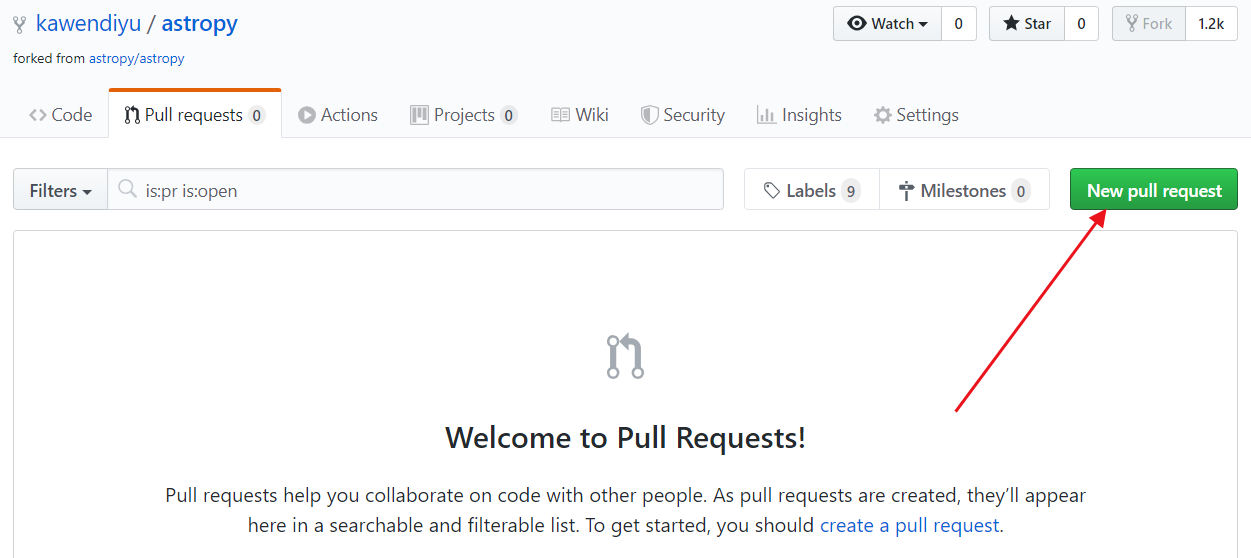Click the Pull requests count badge
The height and width of the screenshot is (558, 1251).
257,116
